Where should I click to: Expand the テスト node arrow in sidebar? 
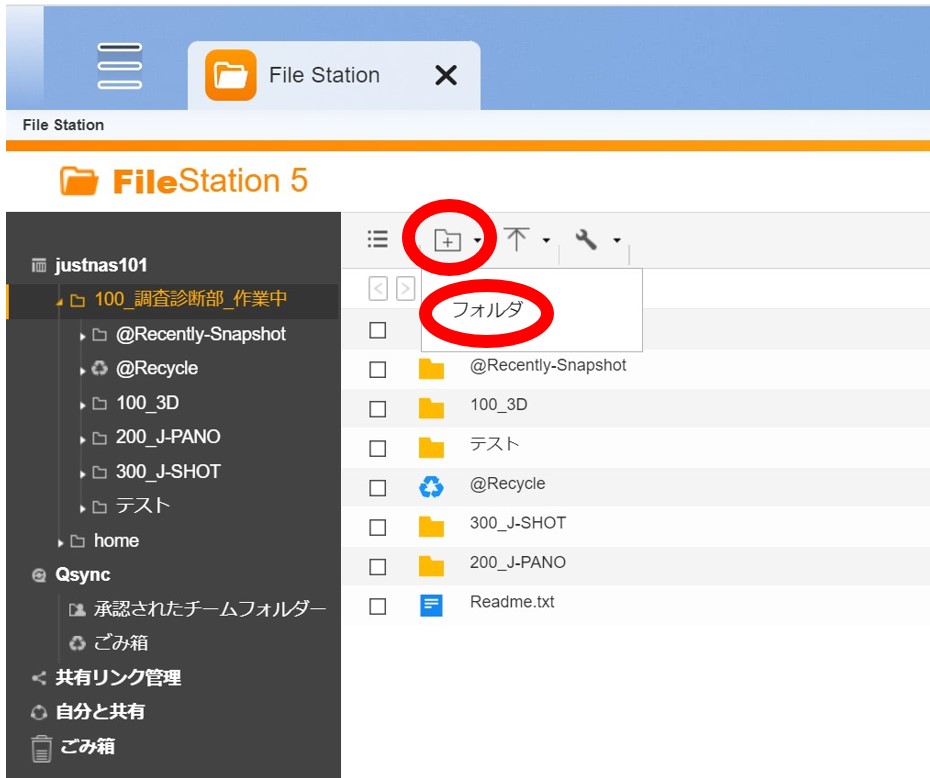tap(82, 509)
